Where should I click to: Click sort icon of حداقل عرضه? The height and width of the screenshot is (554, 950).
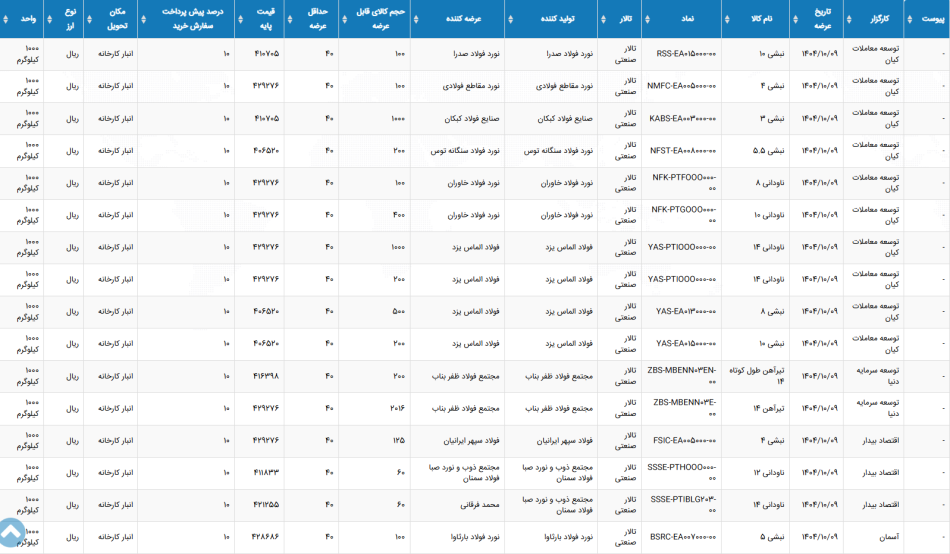tap(290, 19)
